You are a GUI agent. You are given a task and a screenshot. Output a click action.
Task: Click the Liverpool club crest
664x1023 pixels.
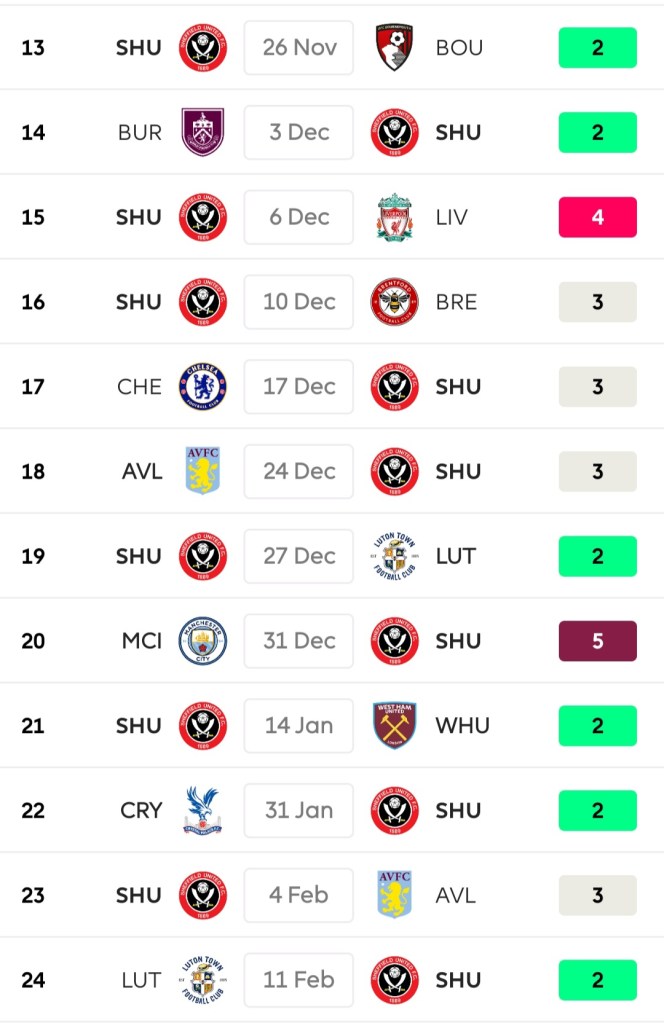[x=395, y=217]
